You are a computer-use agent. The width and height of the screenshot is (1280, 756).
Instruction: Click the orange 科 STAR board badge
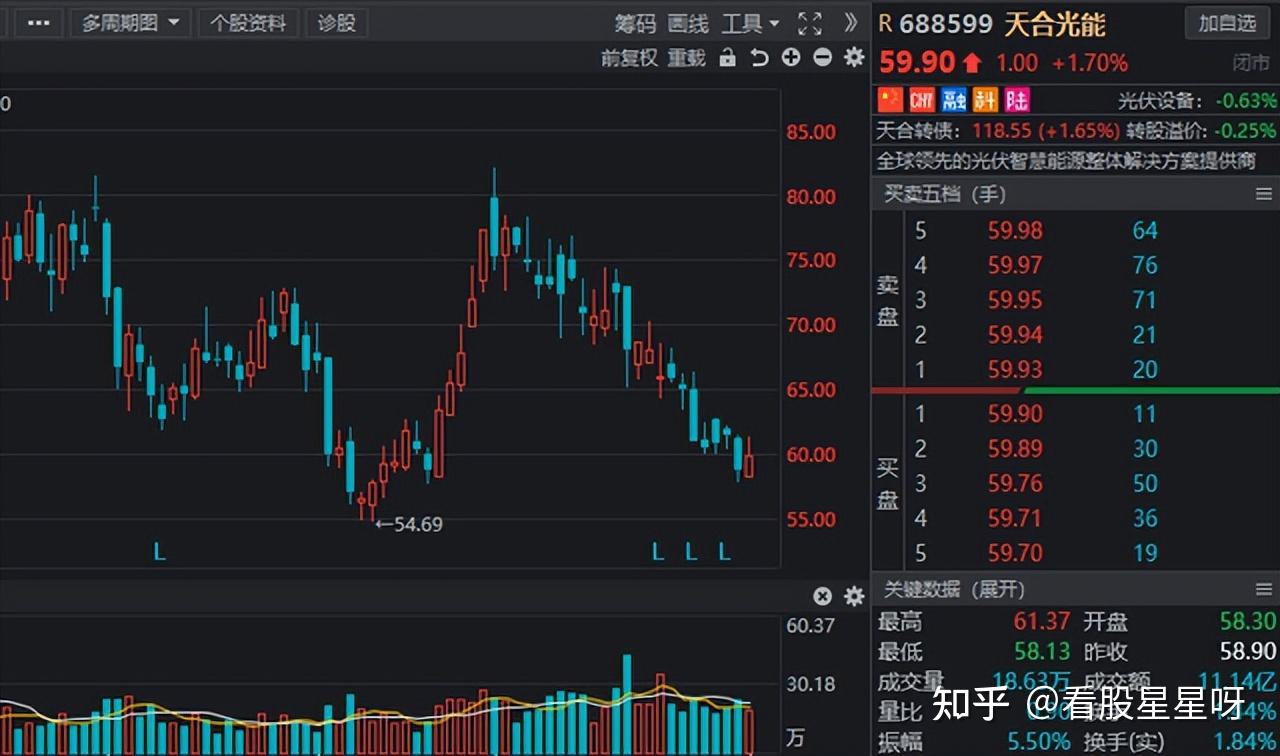[x=986, y=100]
